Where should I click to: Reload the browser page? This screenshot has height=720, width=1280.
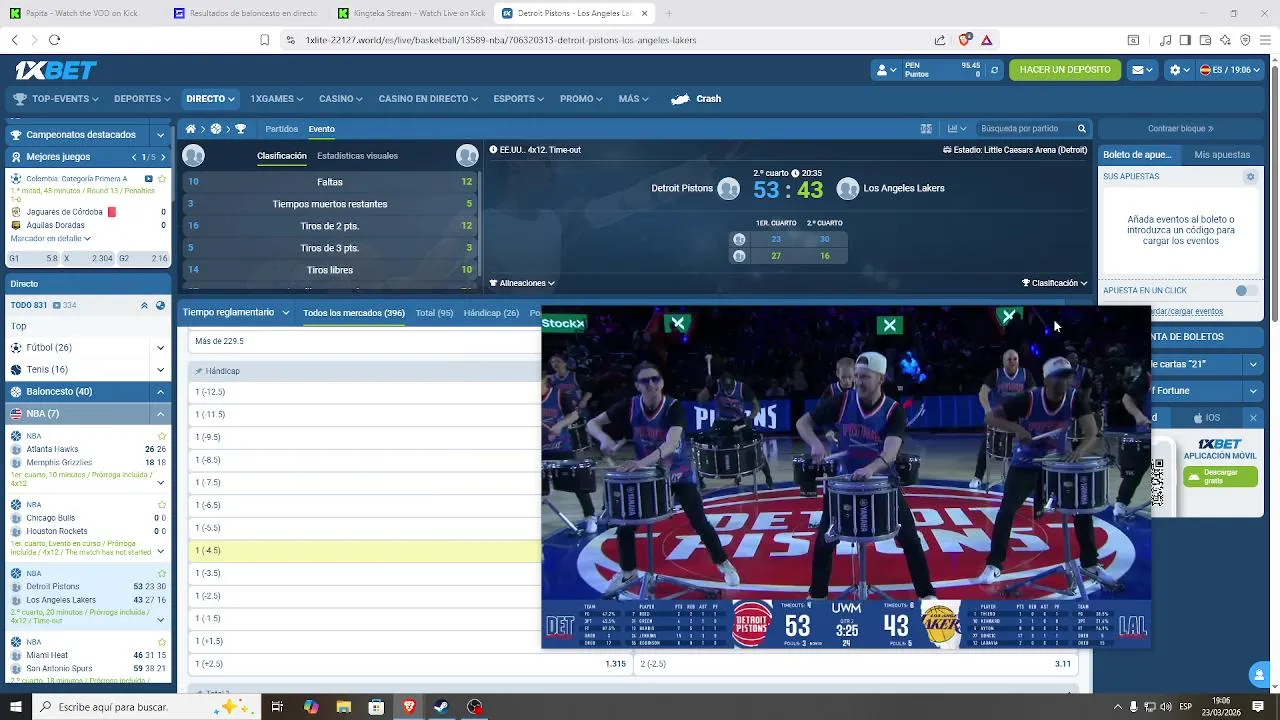pyautogui.click(x=54, y=40)
